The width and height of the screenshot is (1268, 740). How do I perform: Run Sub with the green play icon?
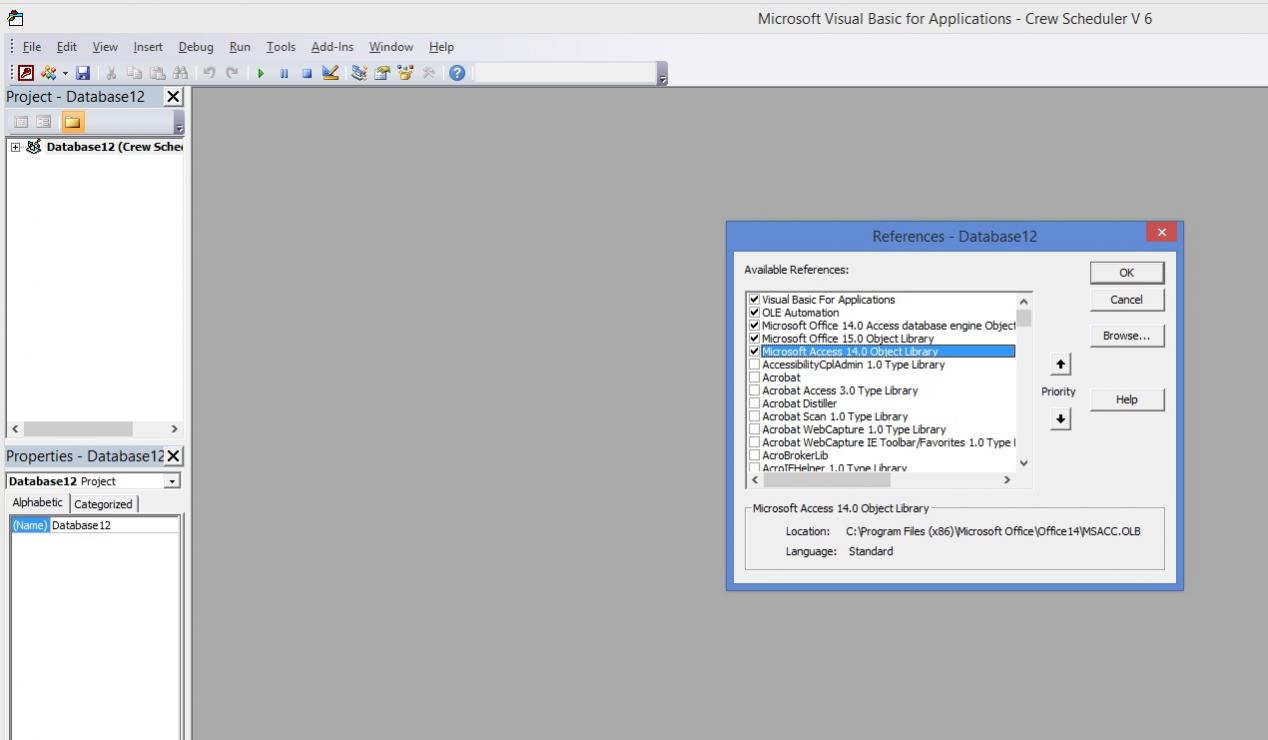(x=260, y=73)
